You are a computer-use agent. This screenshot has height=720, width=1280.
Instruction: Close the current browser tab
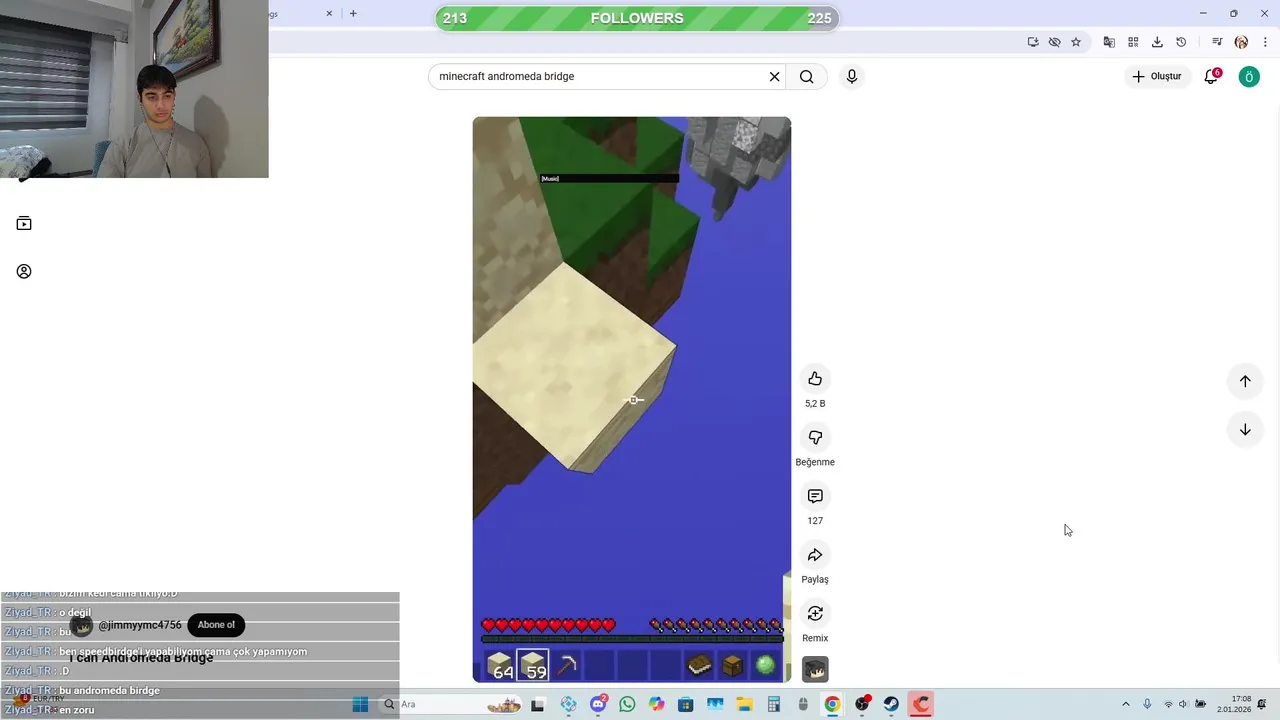tap(329, 14)
